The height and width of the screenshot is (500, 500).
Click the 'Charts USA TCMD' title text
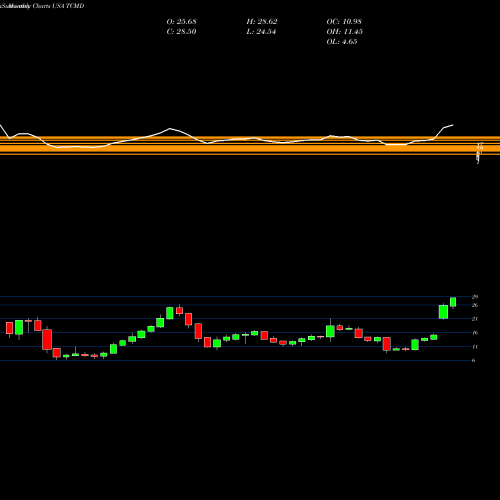(x=58, y=6)
